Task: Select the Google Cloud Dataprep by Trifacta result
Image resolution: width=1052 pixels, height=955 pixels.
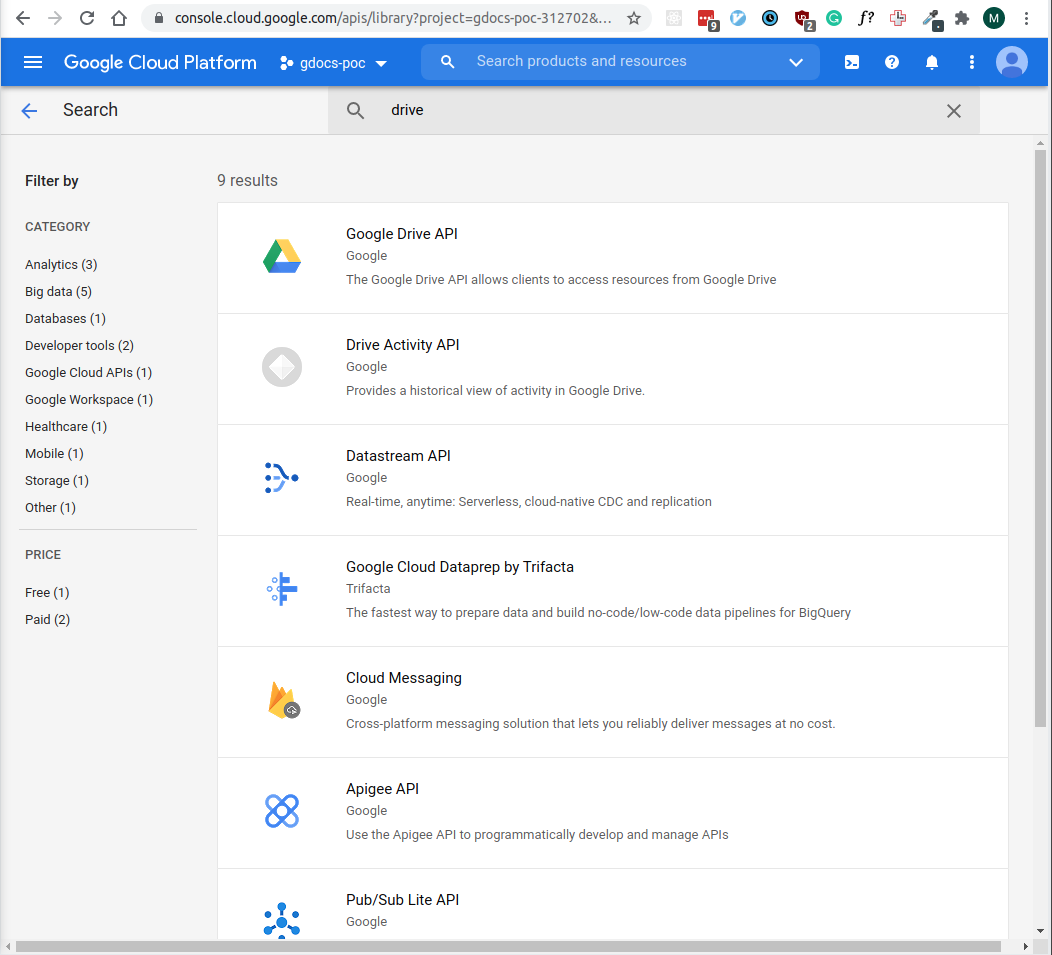Action: [x=460, y=567]
